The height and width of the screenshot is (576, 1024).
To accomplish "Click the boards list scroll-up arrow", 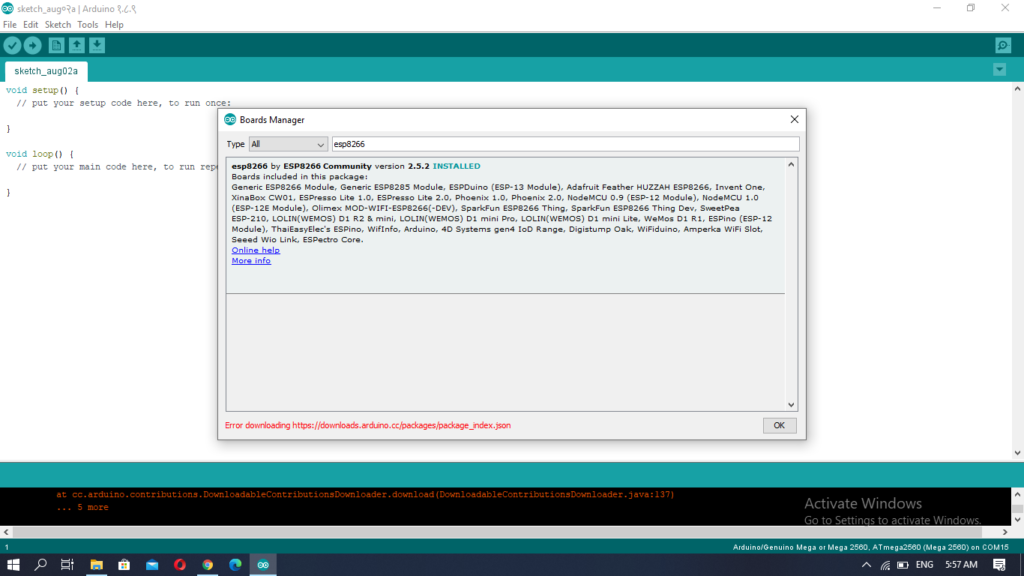I will pos(791,165).
